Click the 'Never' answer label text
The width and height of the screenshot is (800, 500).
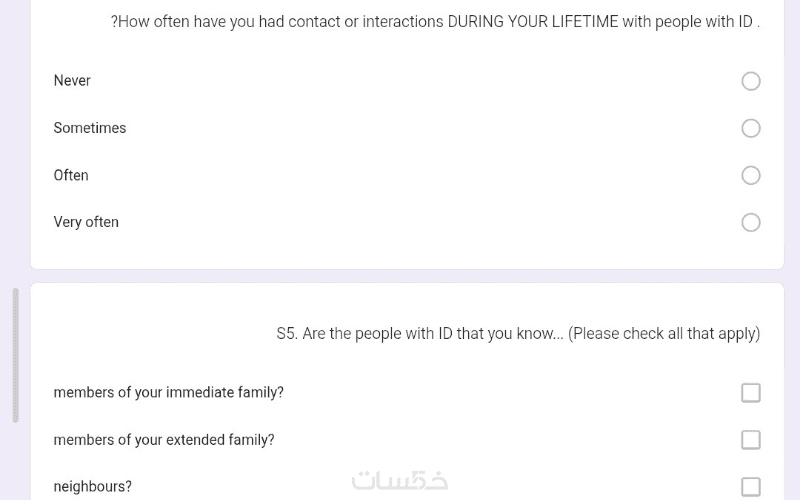tap(72, 81)
